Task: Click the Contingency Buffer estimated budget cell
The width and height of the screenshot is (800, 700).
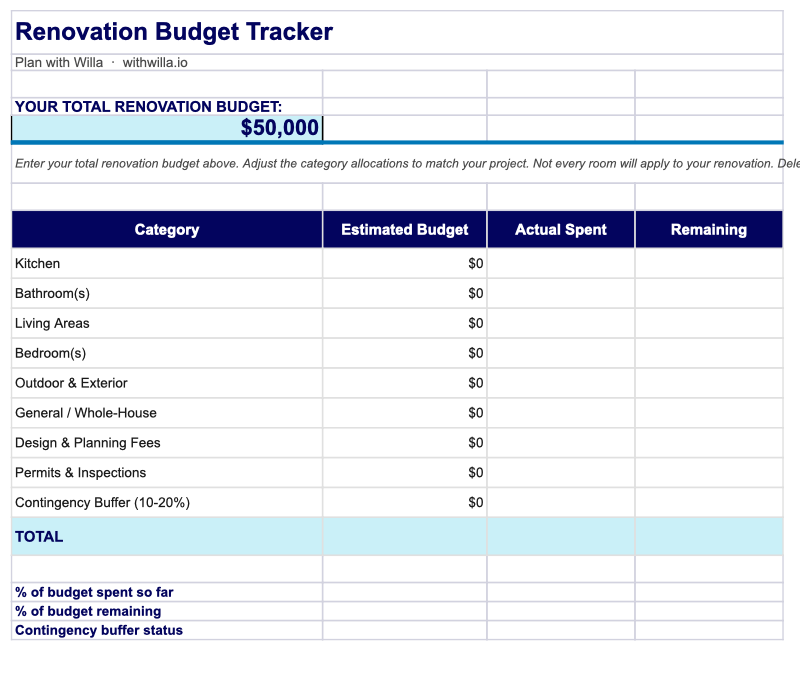Action: click(404, 503)
